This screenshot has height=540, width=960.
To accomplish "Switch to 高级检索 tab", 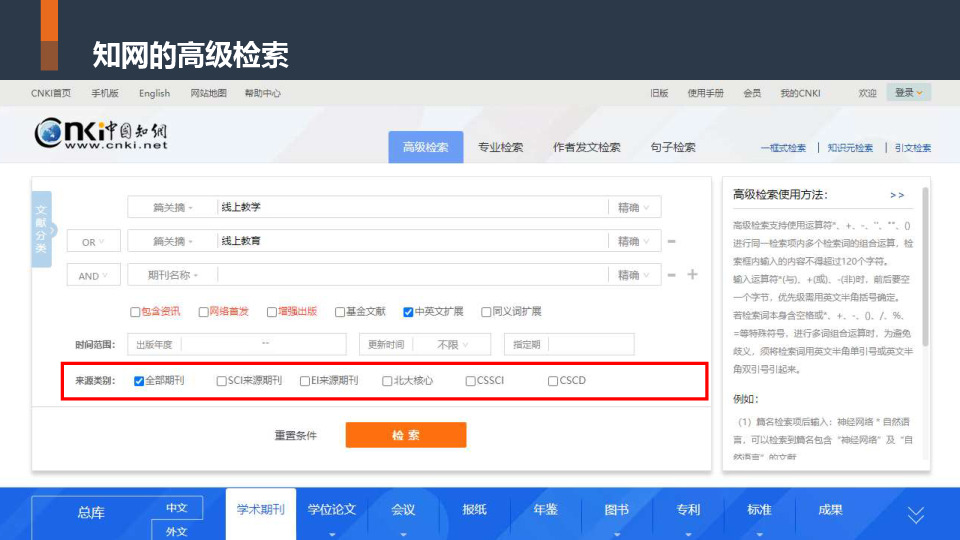I will click(426, 147).
